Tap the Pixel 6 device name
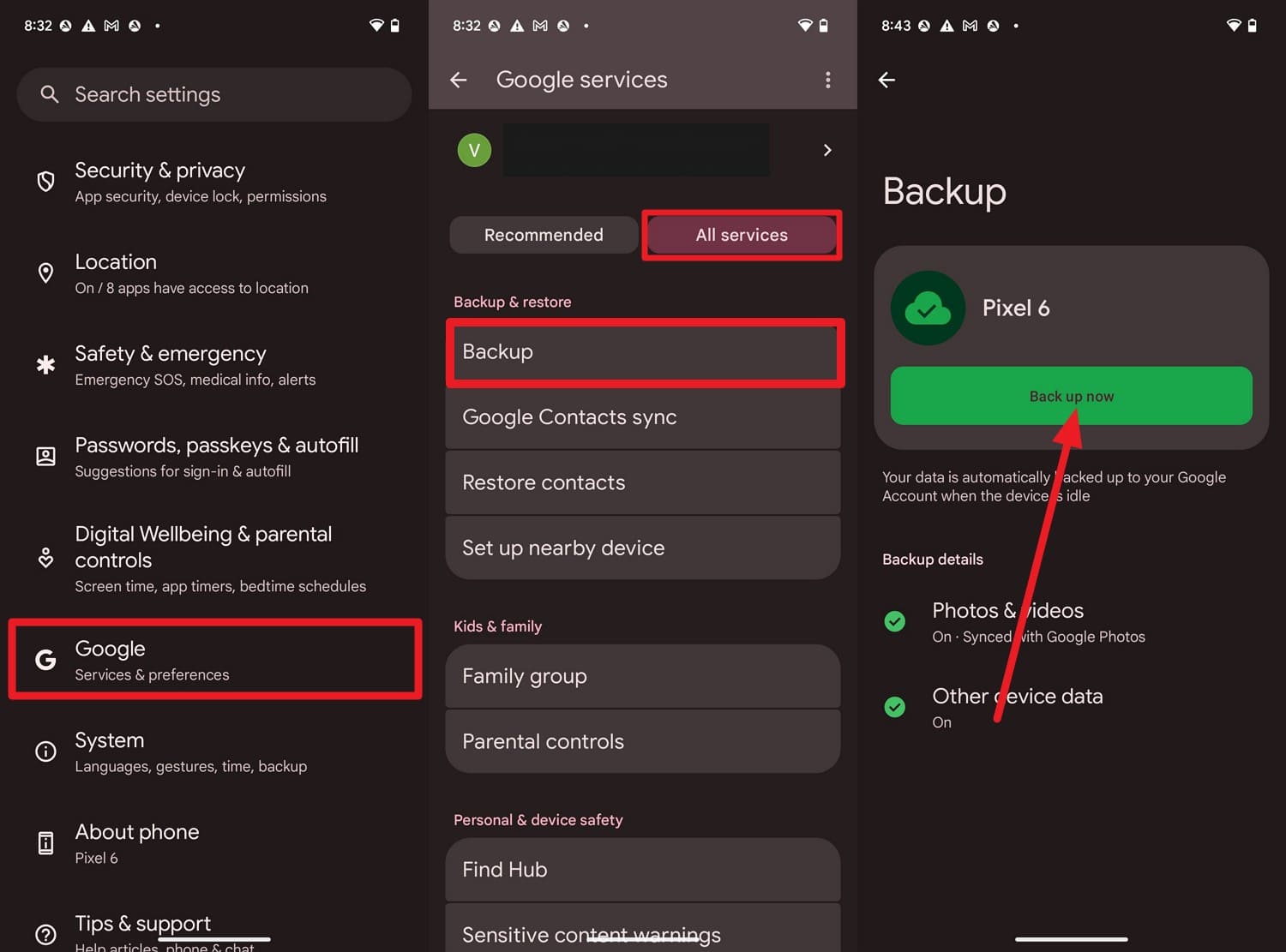The width and height of the screenshot is (1286, 952). coord(1016,308)
